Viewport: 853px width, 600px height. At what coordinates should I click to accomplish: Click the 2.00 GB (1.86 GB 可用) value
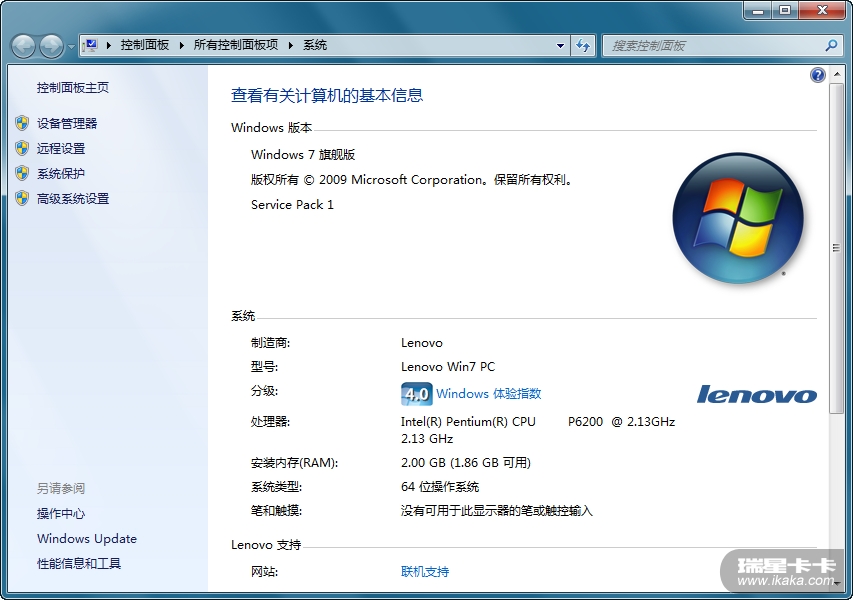466,462
